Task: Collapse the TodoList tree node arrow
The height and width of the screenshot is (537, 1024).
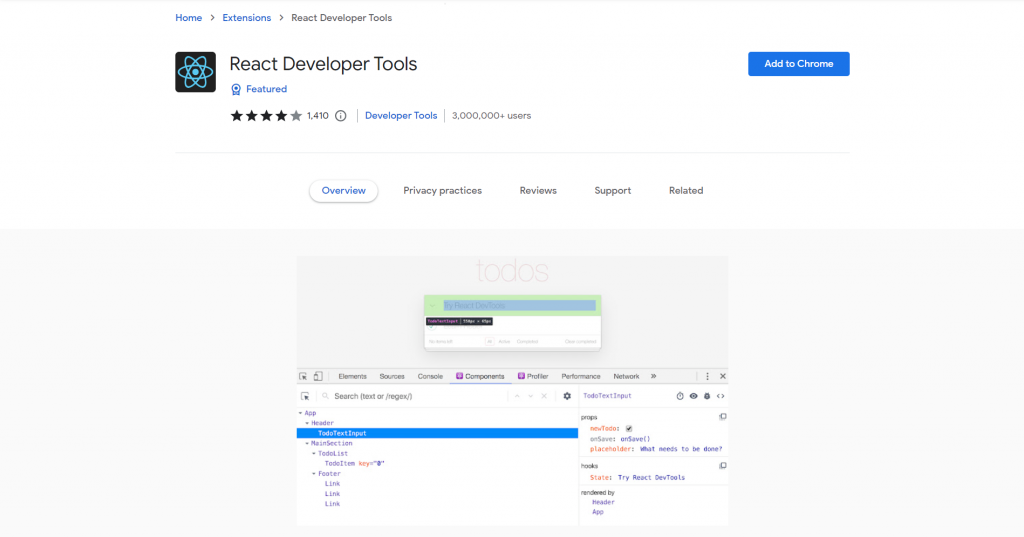Action: pos(314,453)
